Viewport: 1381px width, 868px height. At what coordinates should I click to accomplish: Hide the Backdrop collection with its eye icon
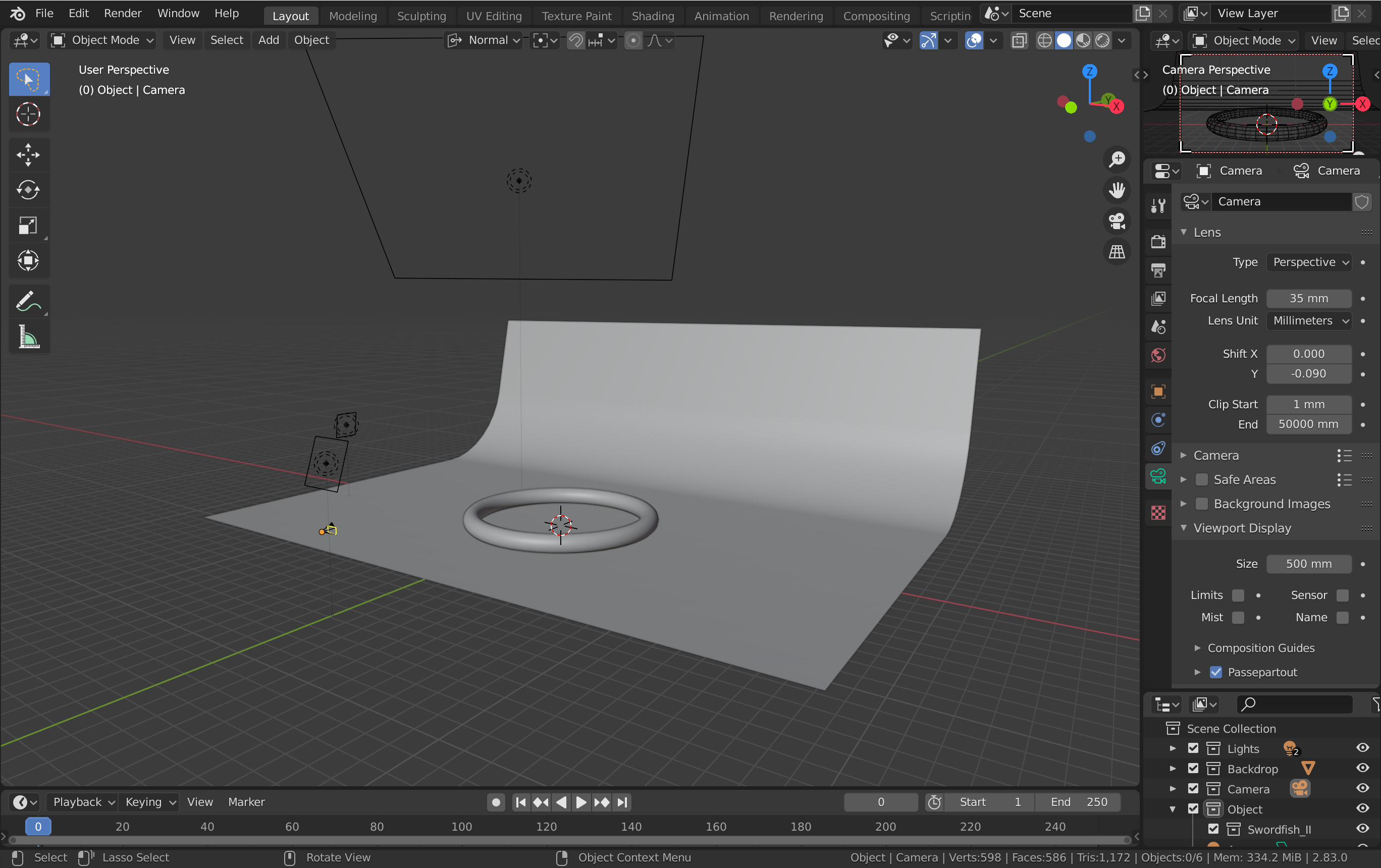(x=1362, y=768)
